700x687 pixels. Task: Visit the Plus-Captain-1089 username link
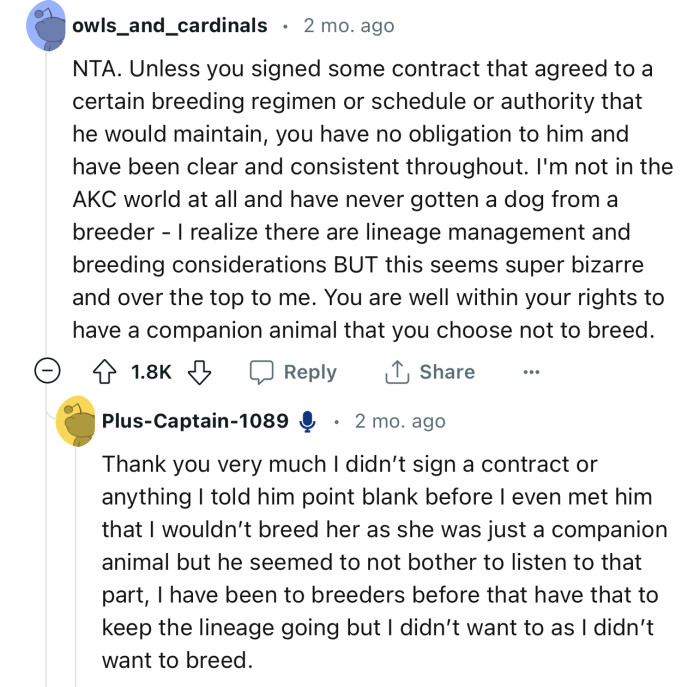(x=196, y=422)
